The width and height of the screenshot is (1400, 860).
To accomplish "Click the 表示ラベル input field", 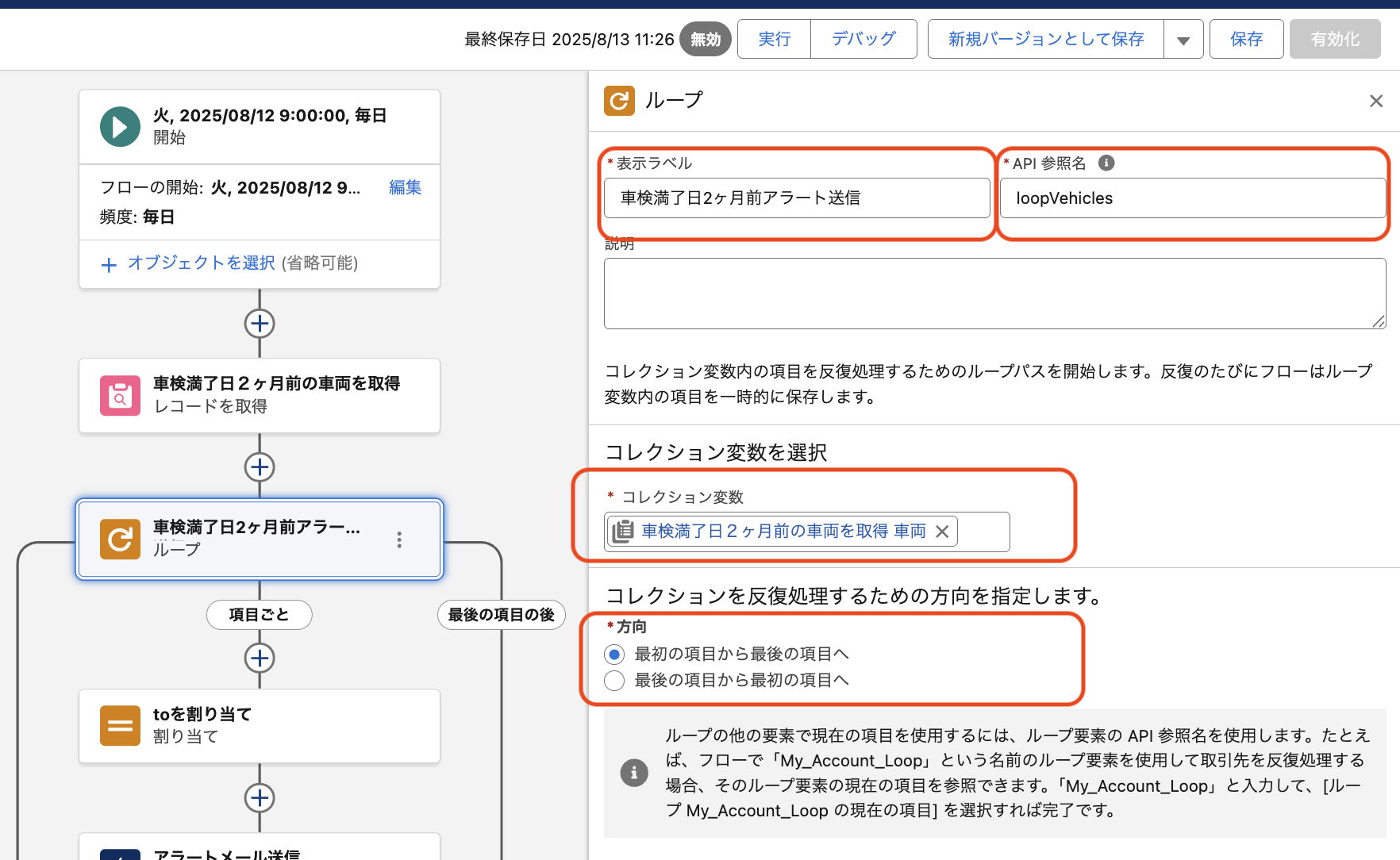I will [797, 198].
